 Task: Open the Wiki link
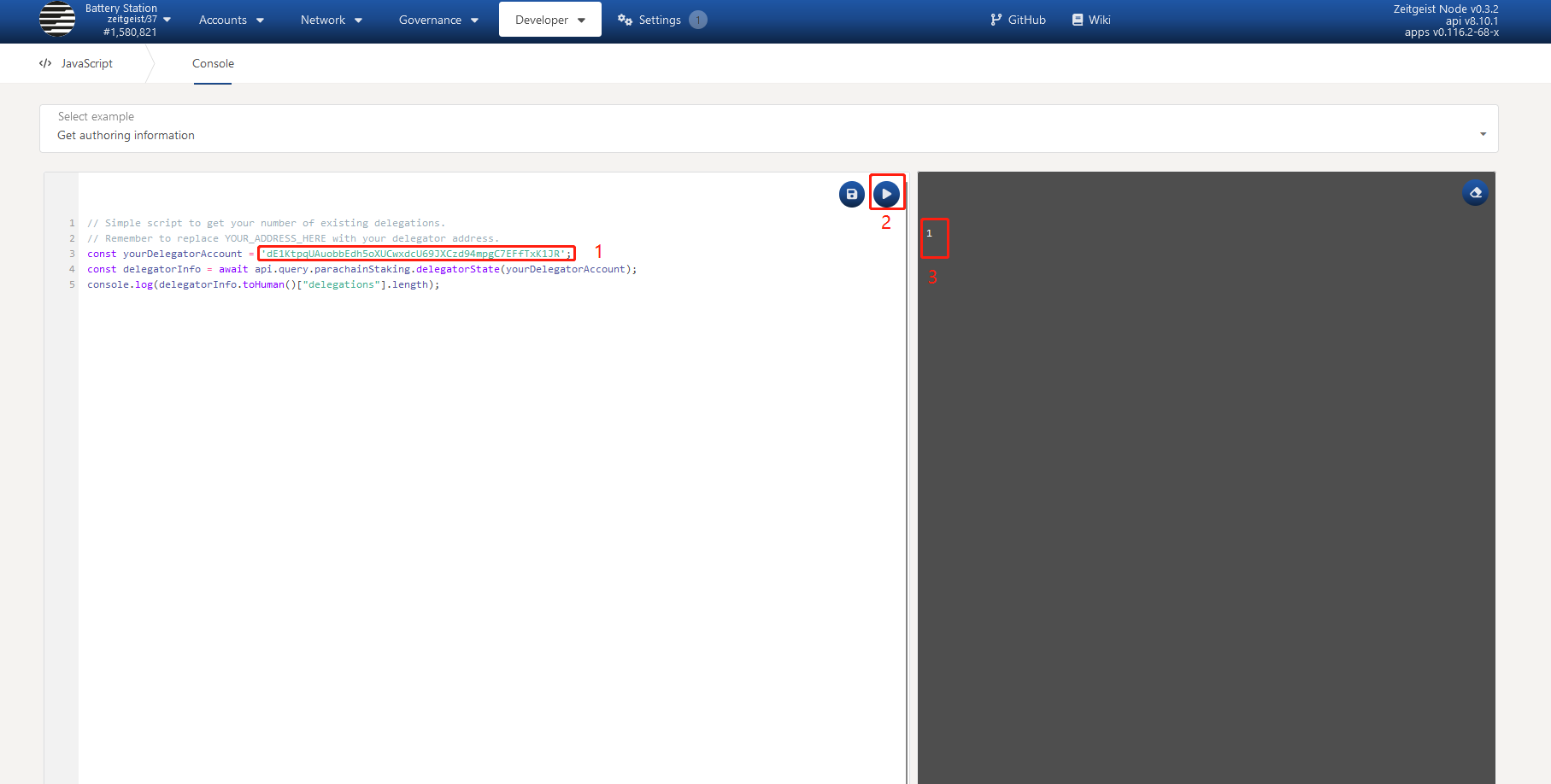tap(1099, 20)
